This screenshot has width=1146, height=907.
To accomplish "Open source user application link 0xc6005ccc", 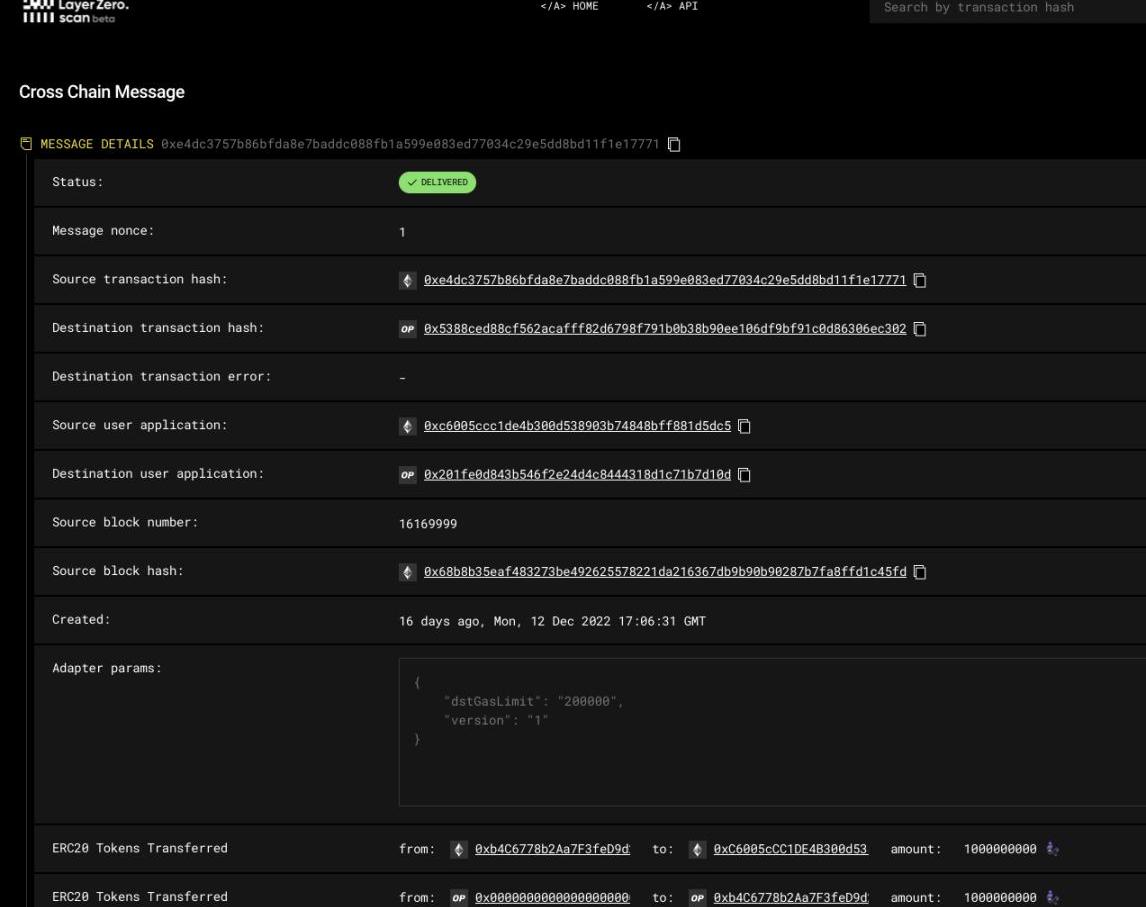I will click(x=577, y=426).
